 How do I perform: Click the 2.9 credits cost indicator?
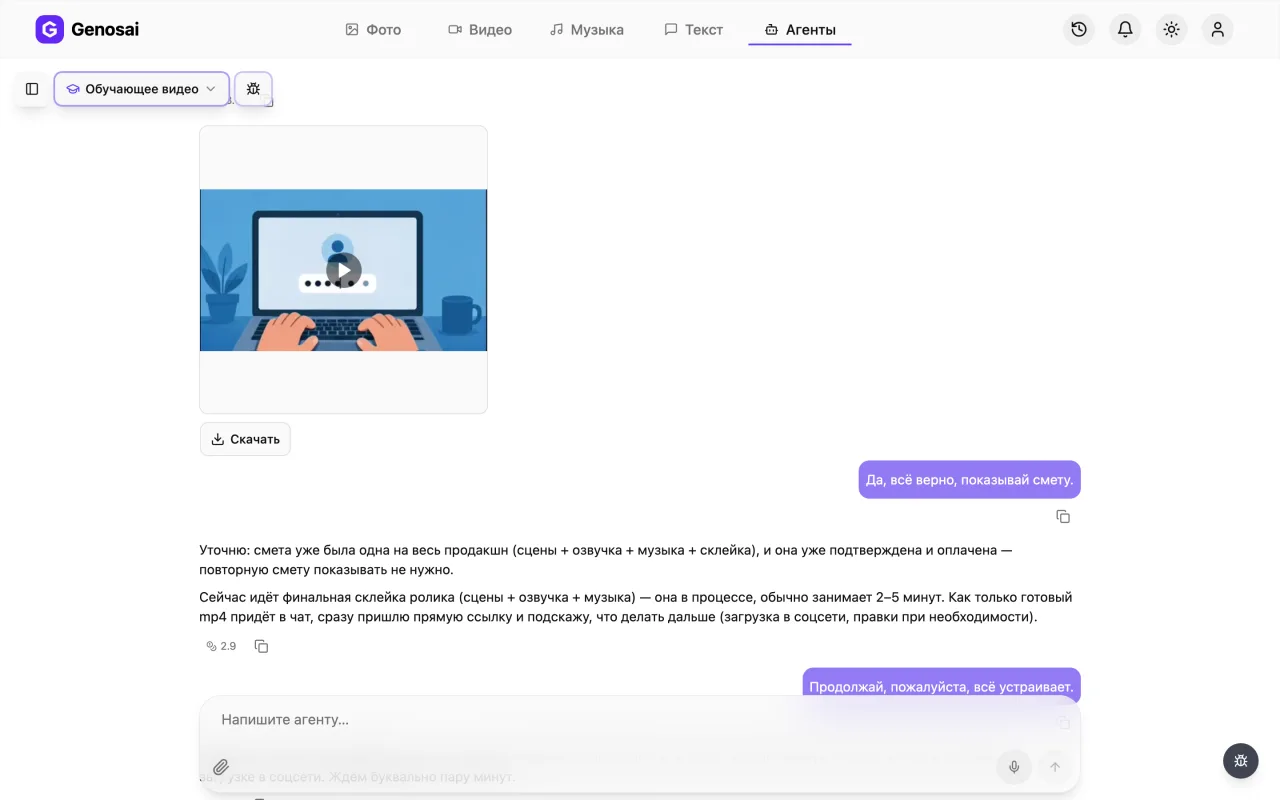click(x=221, y=646)
